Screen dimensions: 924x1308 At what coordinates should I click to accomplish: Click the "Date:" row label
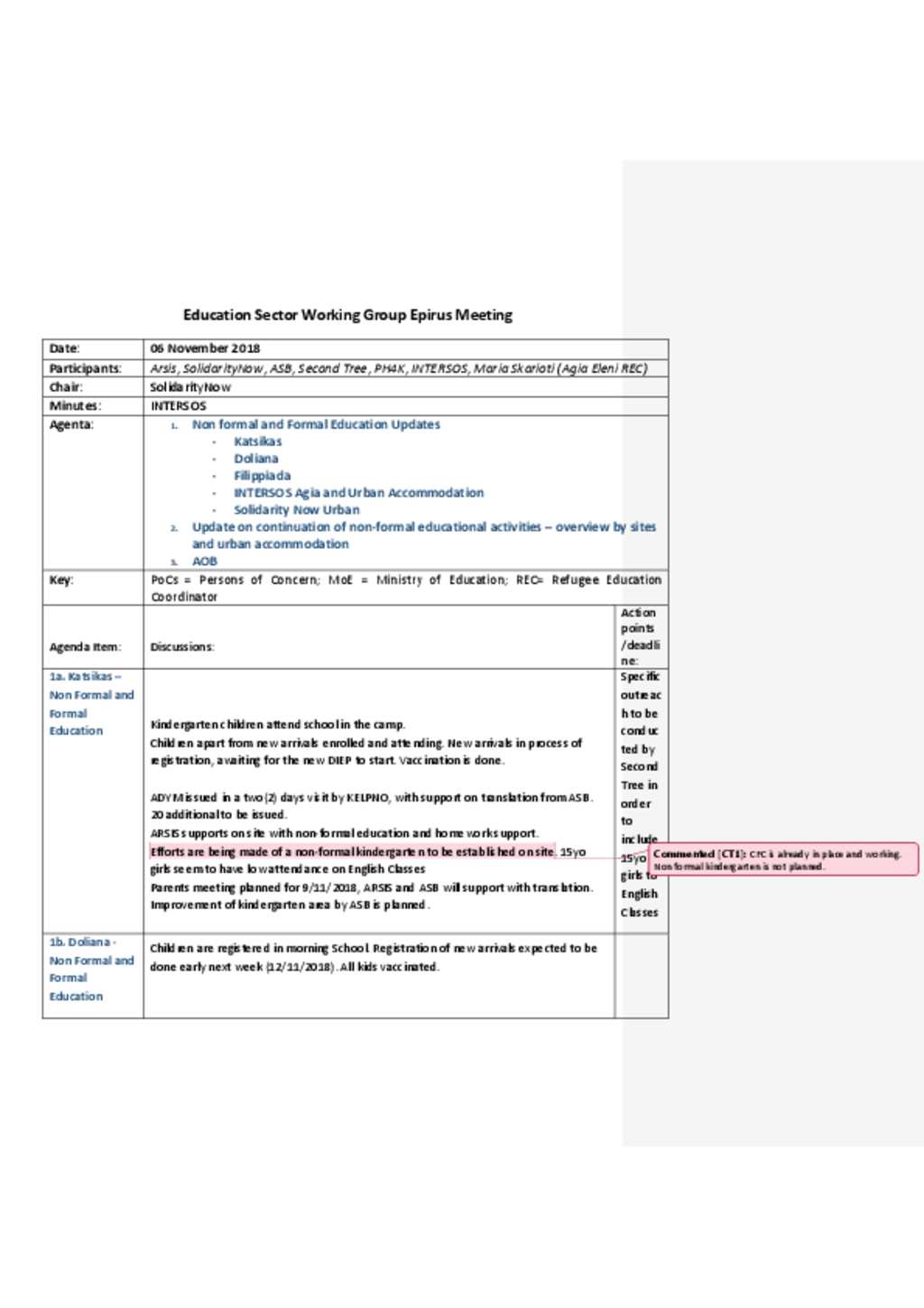(x=65, y=348)
